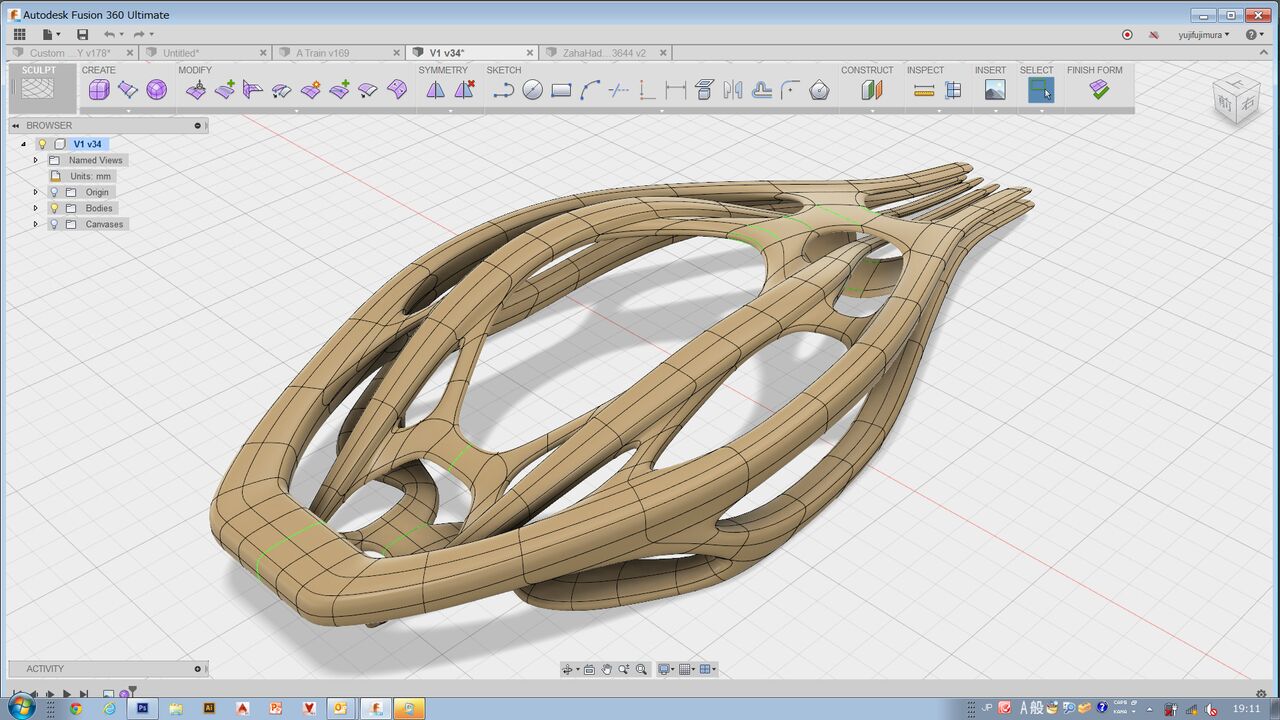The height and width of the screenshot is (720, 1280).
Task: Toggle Origin folder visibility lightbulb
Action: (54, 192)
